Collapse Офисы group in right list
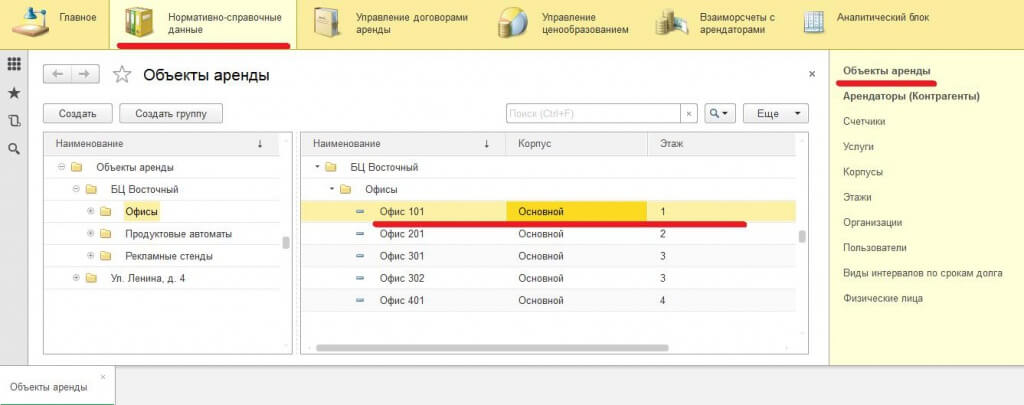 click(332, 189)
